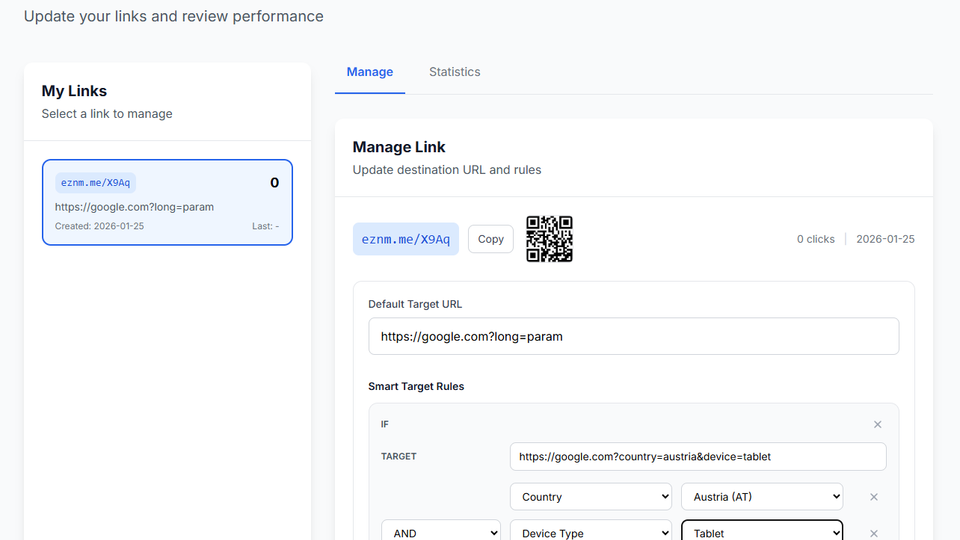Click the QR code image
This screenshot has height=540, width=960.
[549, 239]
